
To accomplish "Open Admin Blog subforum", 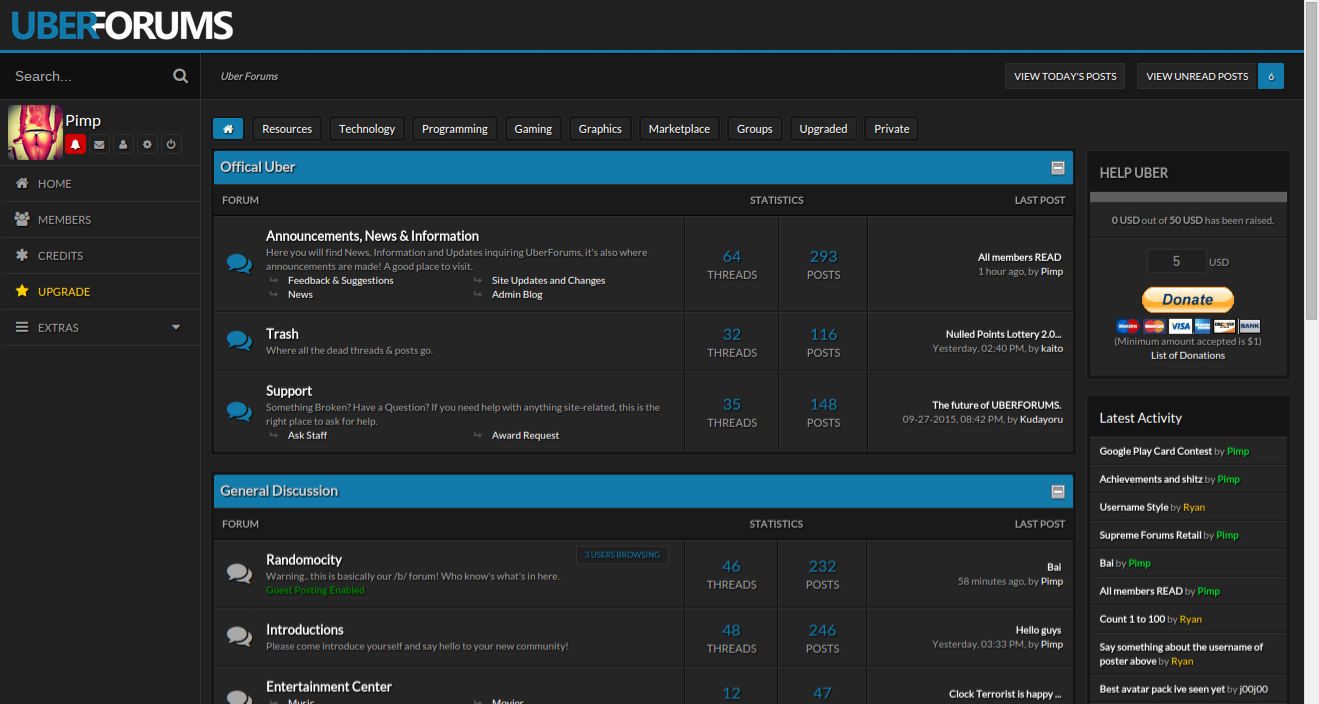I will 517,295.
